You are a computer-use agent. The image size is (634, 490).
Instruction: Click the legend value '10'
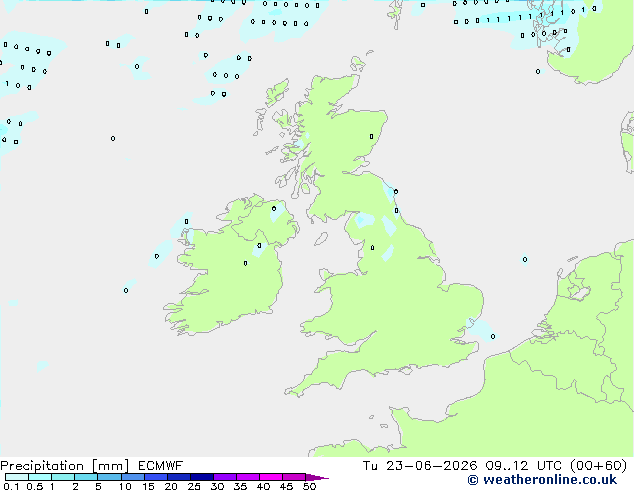tap(125, 486)
